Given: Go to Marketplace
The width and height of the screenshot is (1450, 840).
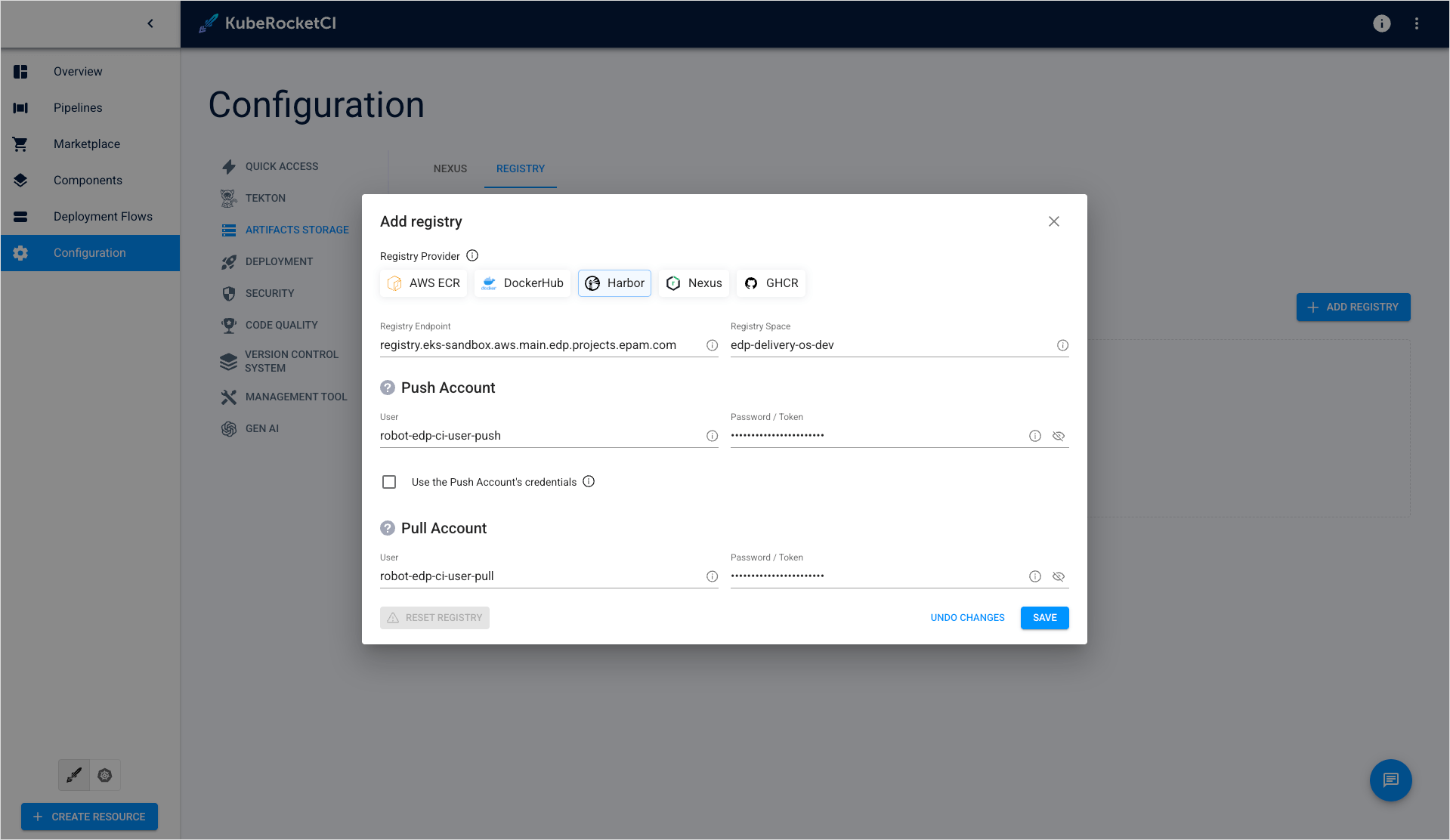Looking at the screenshot, I should [90, 144].
